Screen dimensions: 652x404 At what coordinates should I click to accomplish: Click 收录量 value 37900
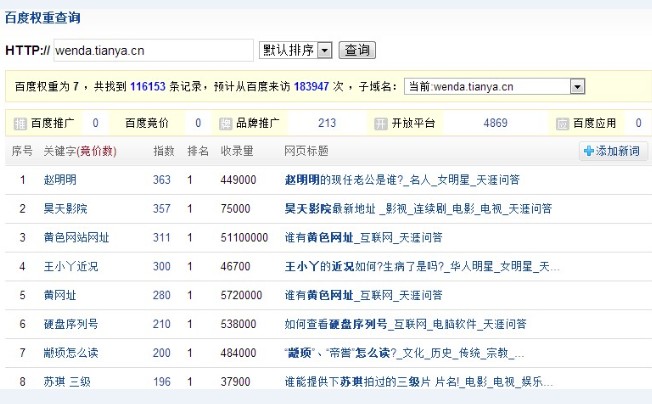pos(235,382)
